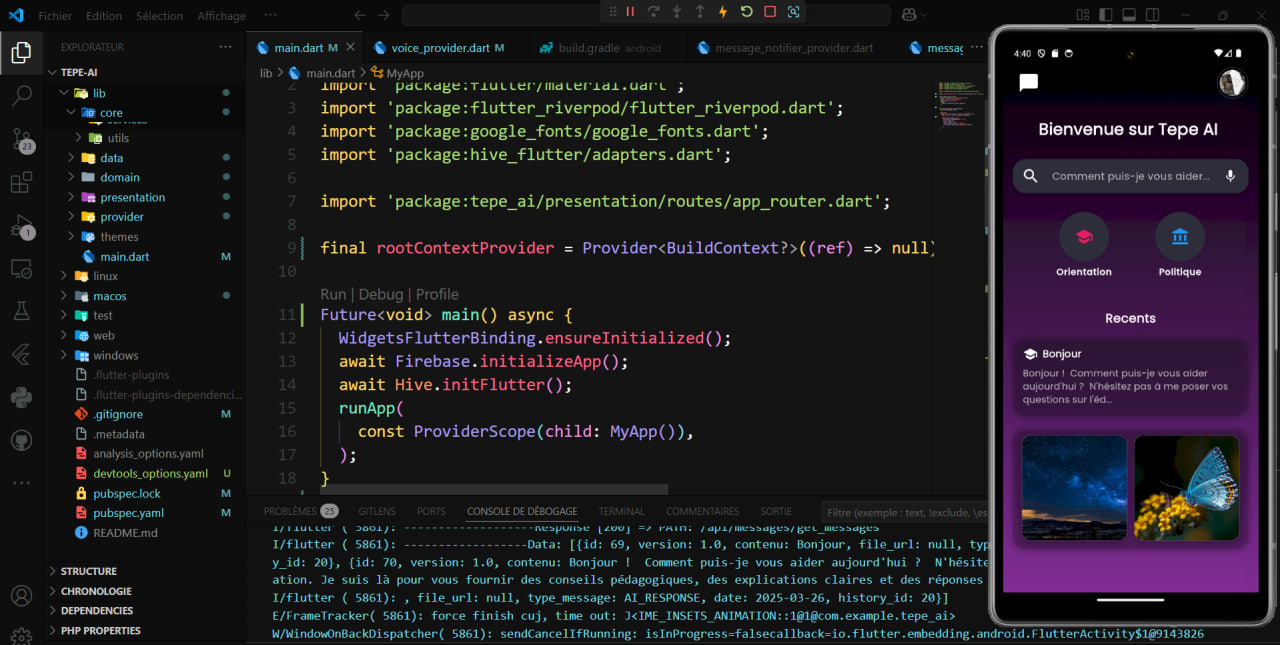Click the Profile code lens above main
Viewport: 1280px width, 645px height.
437,294
